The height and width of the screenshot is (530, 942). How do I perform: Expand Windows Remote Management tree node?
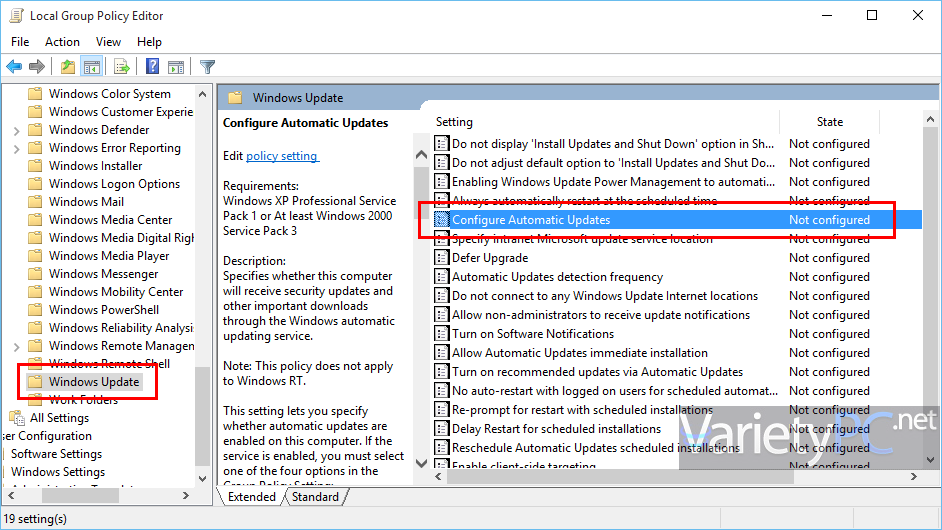coord(16,346)
